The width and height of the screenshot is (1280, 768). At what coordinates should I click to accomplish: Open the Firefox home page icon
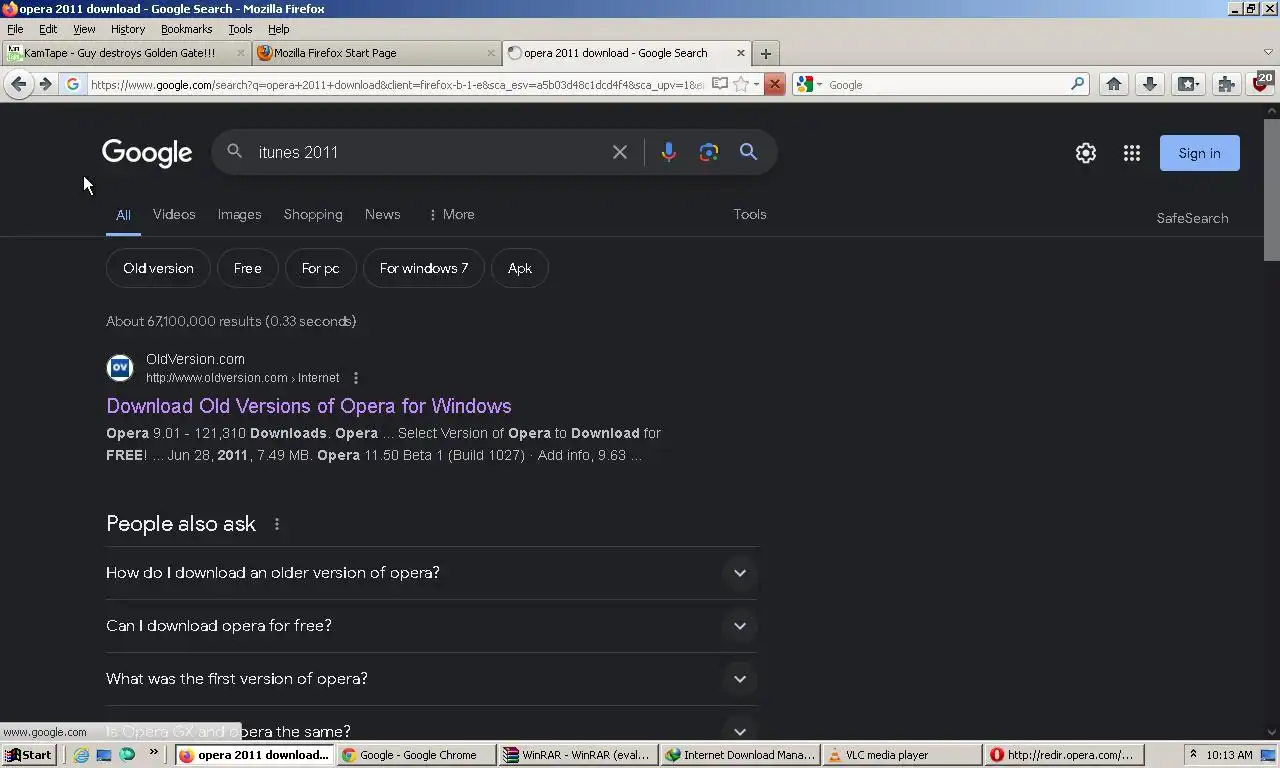point(1114,85)
